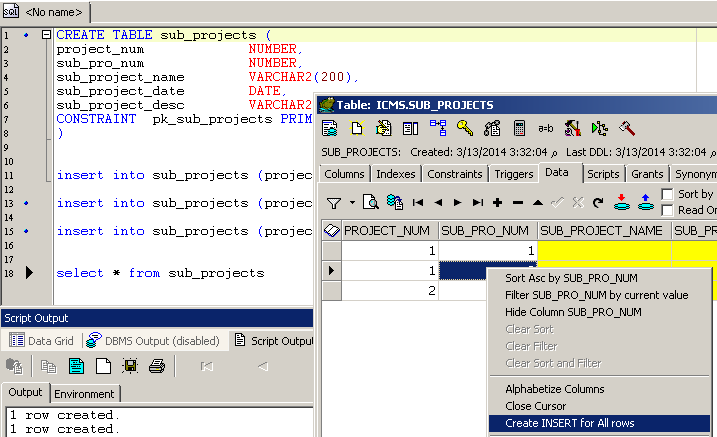This screenshot has height=437, width=717.
Task: Open the filter dropdown arrow
Action: [351, 203]
